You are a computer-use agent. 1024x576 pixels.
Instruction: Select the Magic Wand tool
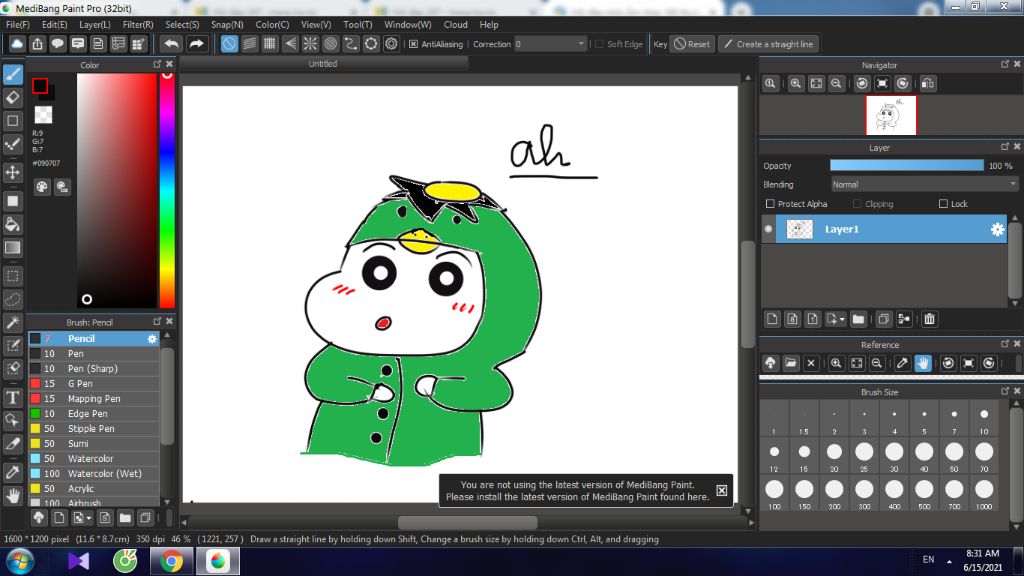pos(13,323)
